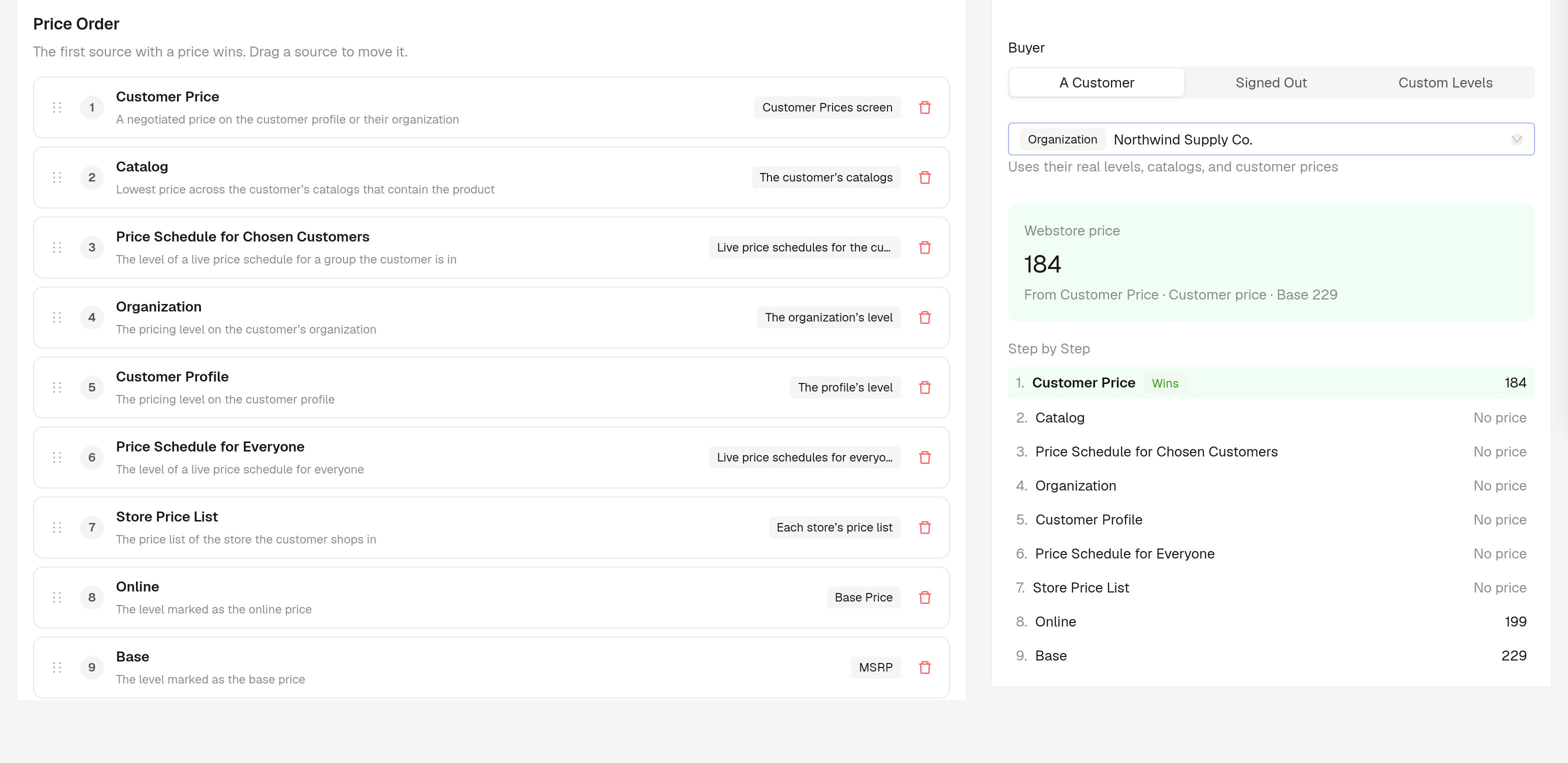The width and height of the screenshot is (1568, 763).
Task: Click the Base Price tag on Online
Action: pos(863,597)
